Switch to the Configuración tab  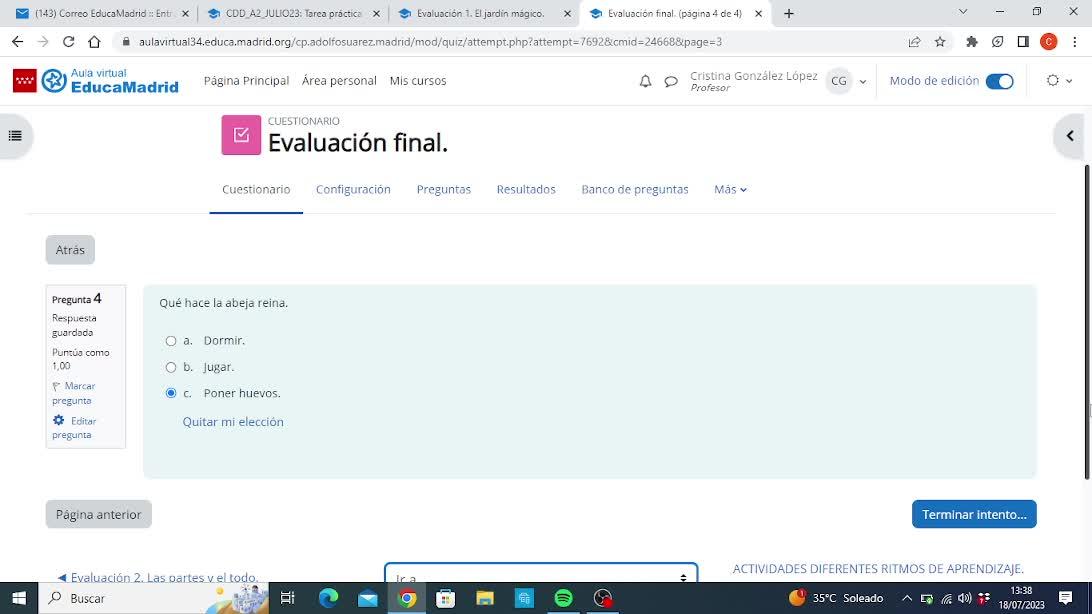tap(353, 189)
